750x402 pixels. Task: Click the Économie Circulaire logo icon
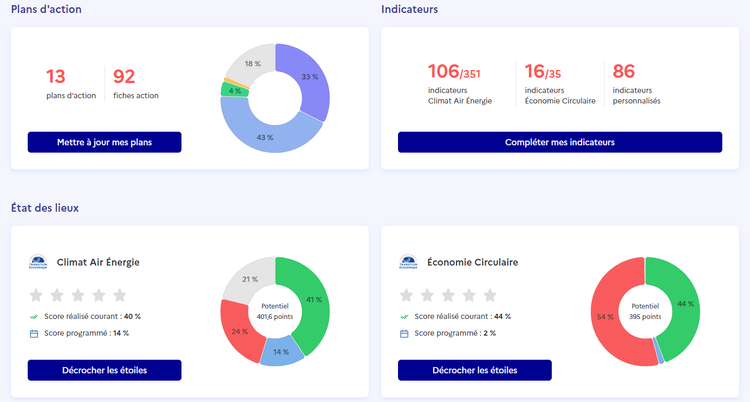pos(408,263)
